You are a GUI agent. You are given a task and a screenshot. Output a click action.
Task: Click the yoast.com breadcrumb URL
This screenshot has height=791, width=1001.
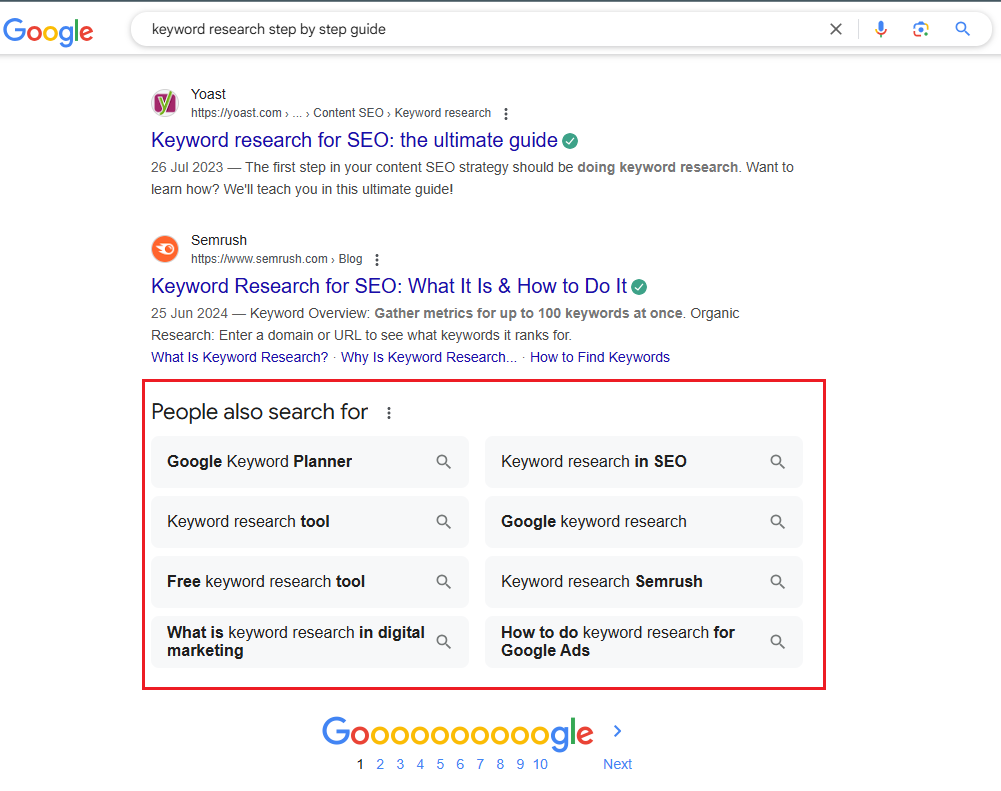341,113
